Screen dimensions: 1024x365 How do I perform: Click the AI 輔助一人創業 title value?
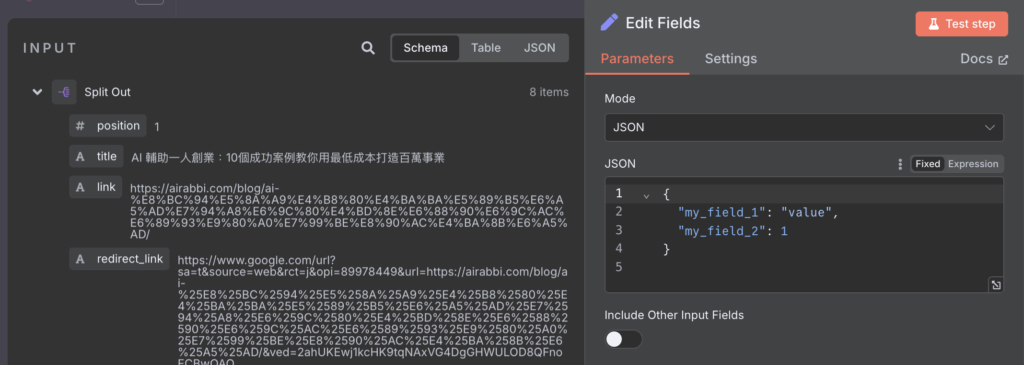(288, 157)
